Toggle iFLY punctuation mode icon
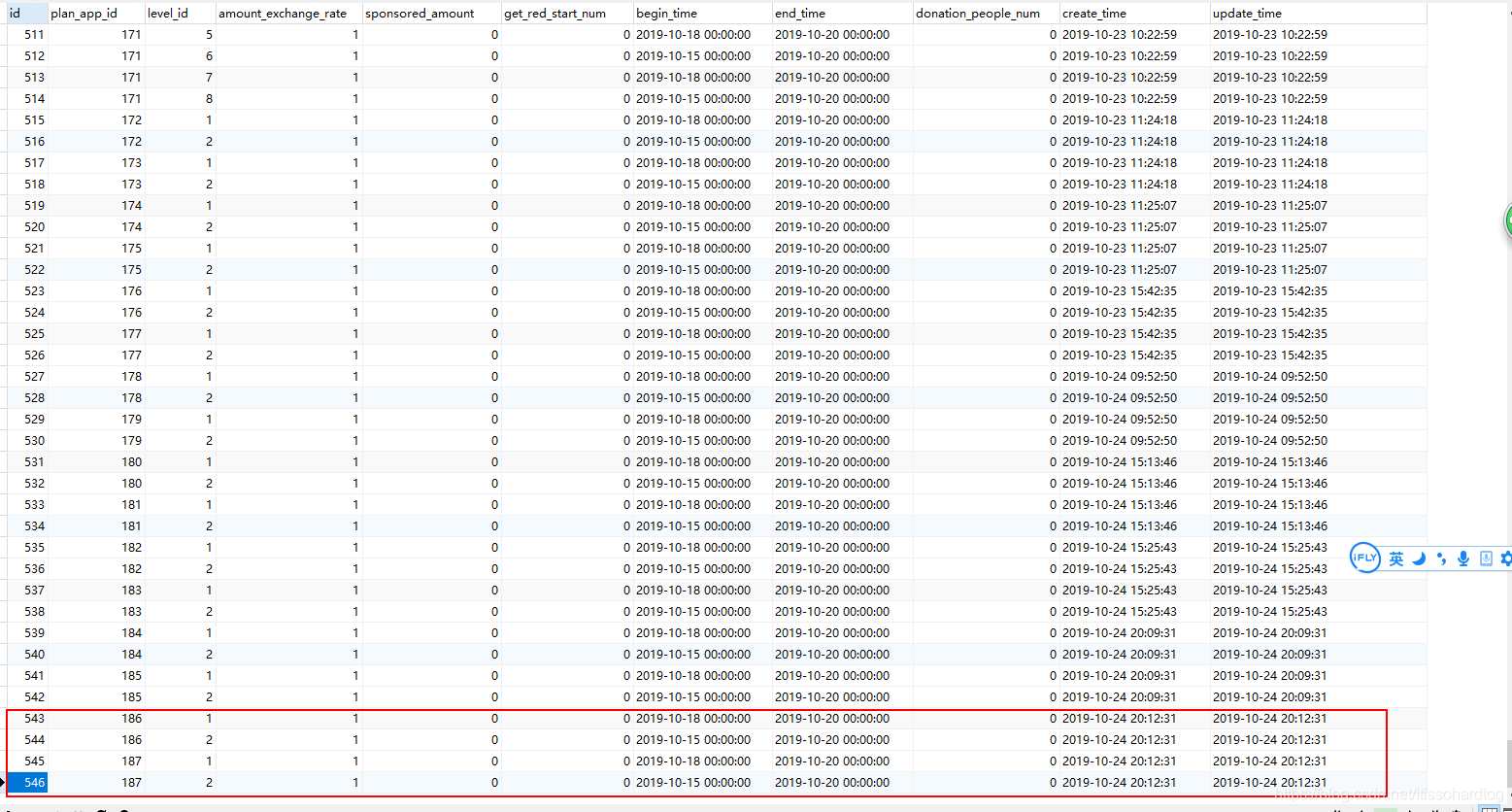This screenshot has width=1512, height=812. (x=1441, y=558)
